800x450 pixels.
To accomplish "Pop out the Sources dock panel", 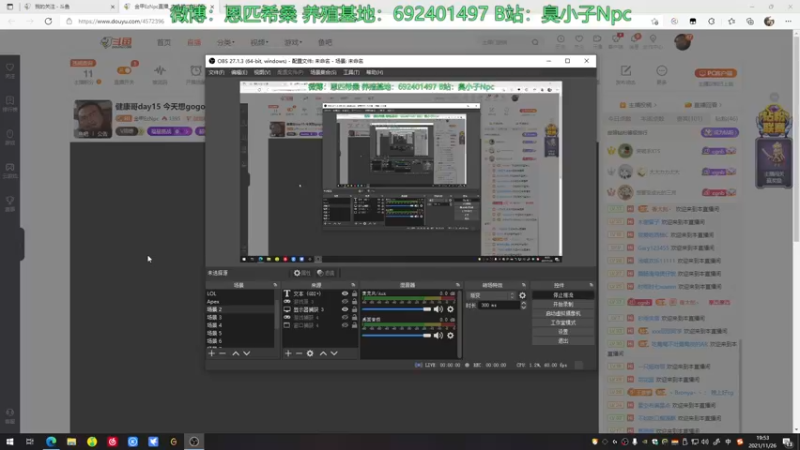I will (353, 285).
